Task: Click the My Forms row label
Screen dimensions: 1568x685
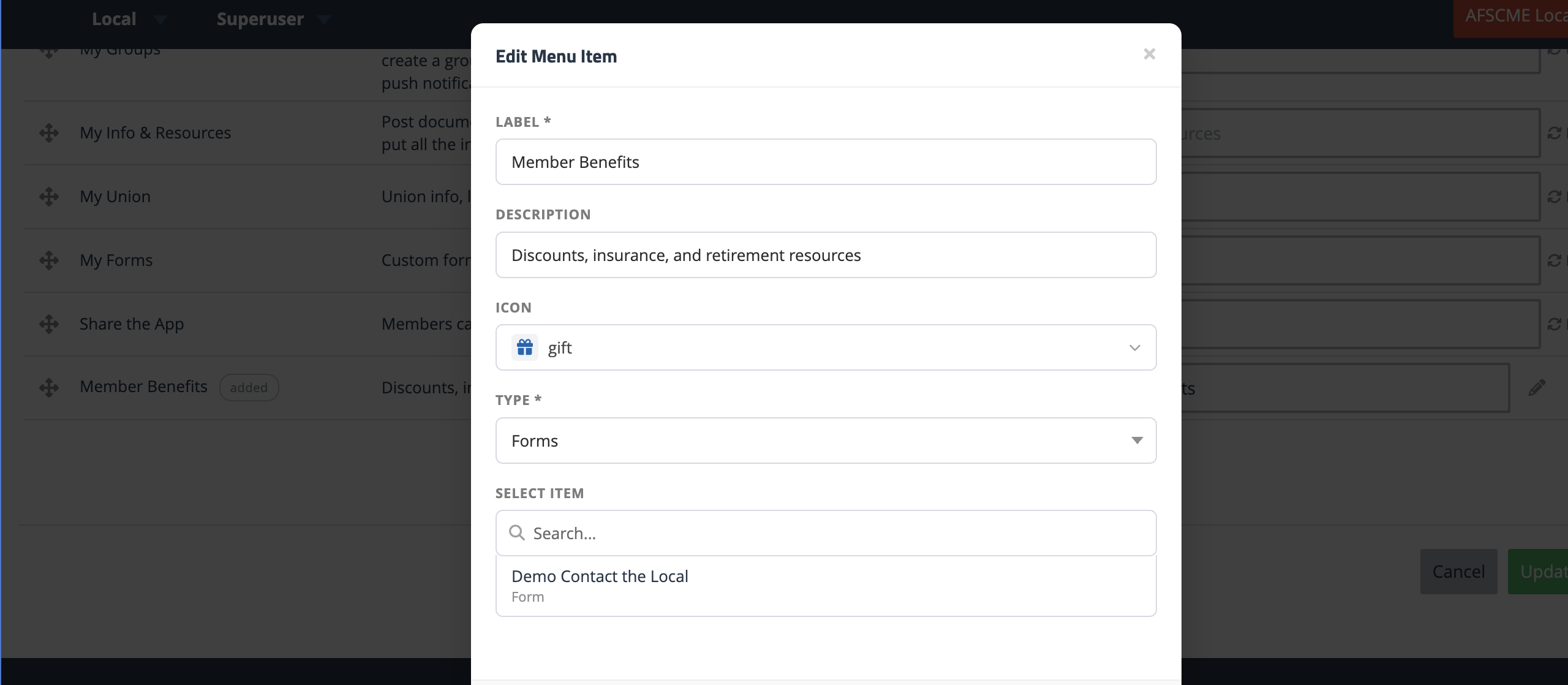Action: click(116, 260)
